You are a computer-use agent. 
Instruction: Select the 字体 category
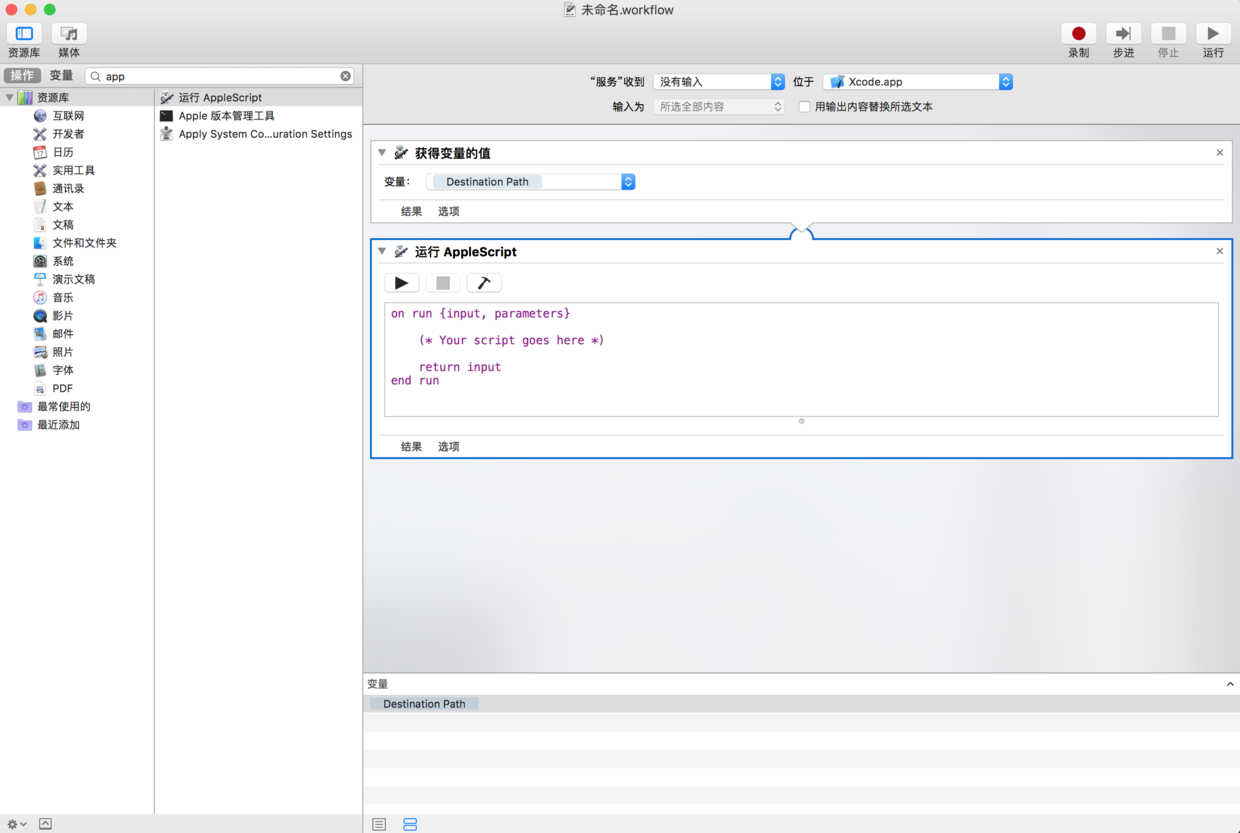[x=62, y=370]
